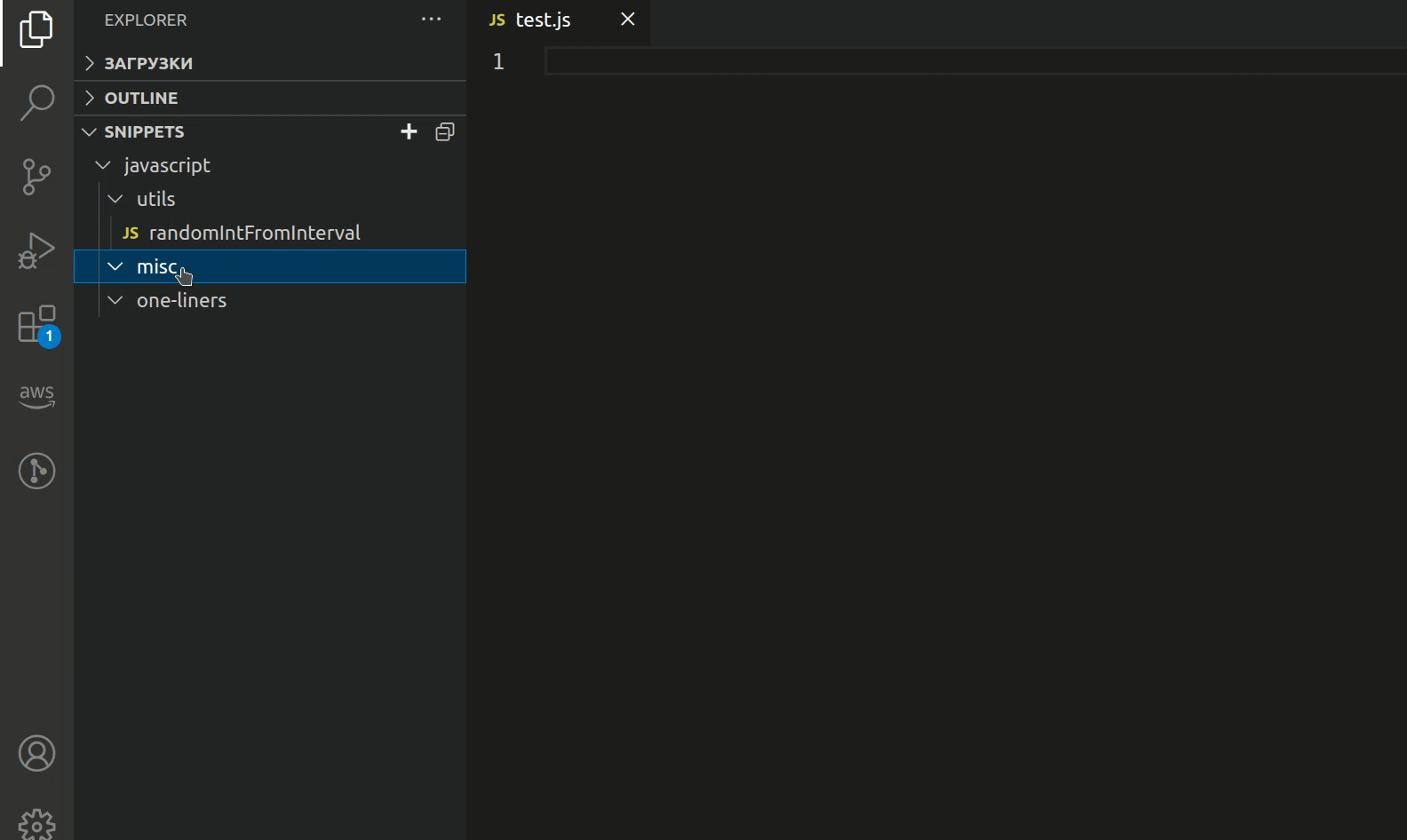Open the AWS Toolkit panel
The image size is (1407, 840).
click(x=36, y=396)
